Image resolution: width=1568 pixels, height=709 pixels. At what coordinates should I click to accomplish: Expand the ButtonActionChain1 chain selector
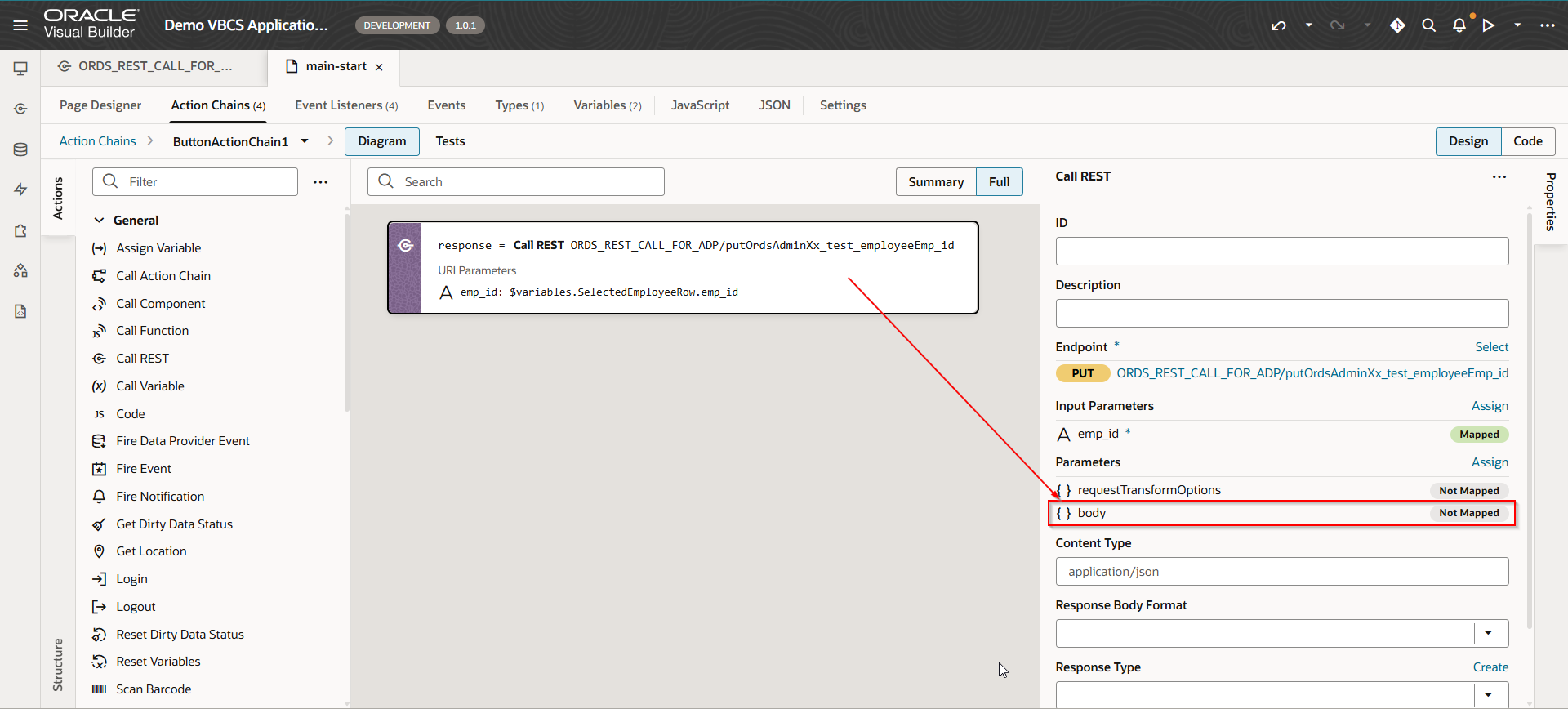[305, 141]
